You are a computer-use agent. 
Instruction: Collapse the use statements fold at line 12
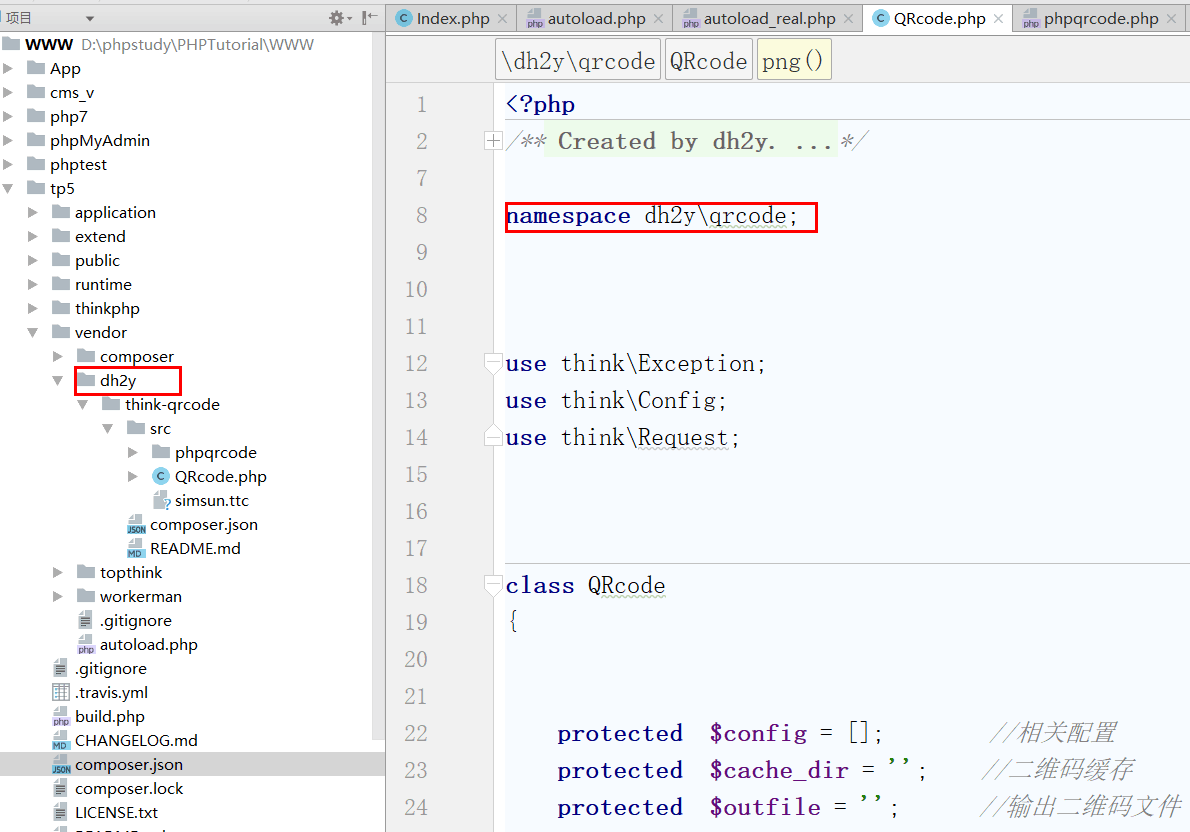493,364
